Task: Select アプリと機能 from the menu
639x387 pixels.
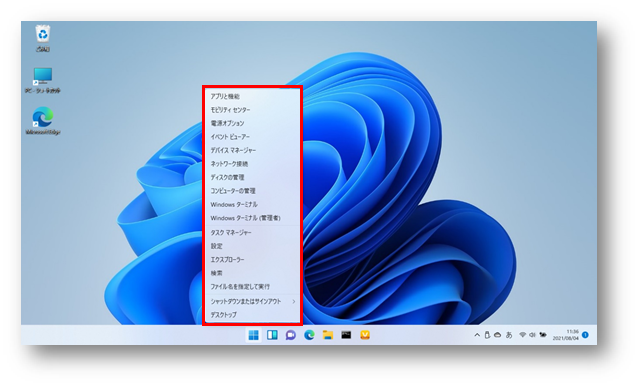Action: pyautogui.click(x=252, y=97)
